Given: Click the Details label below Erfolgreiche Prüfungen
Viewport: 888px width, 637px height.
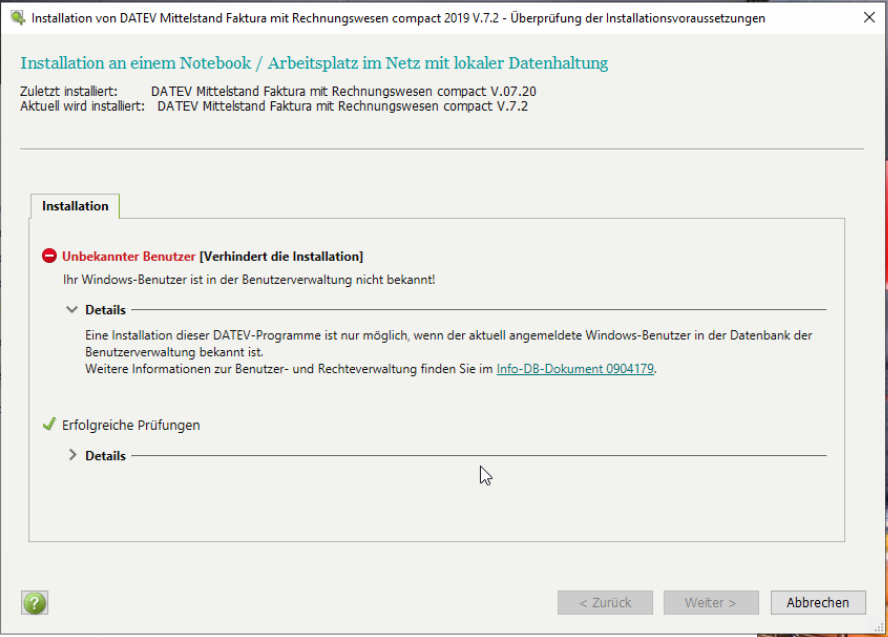Looking at the screenshot, I should [x=105, y=456].
